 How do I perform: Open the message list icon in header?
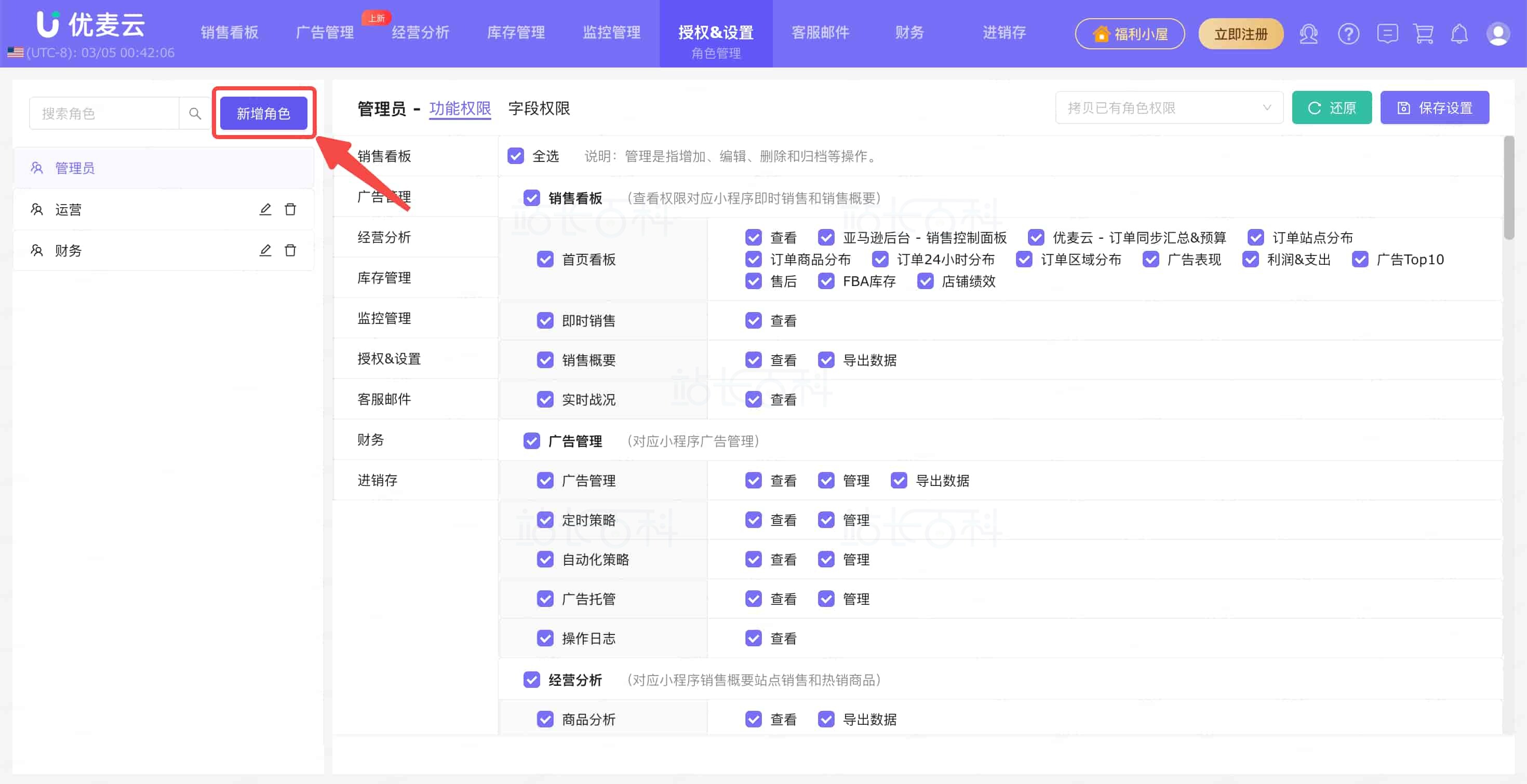click(1387, 34)
